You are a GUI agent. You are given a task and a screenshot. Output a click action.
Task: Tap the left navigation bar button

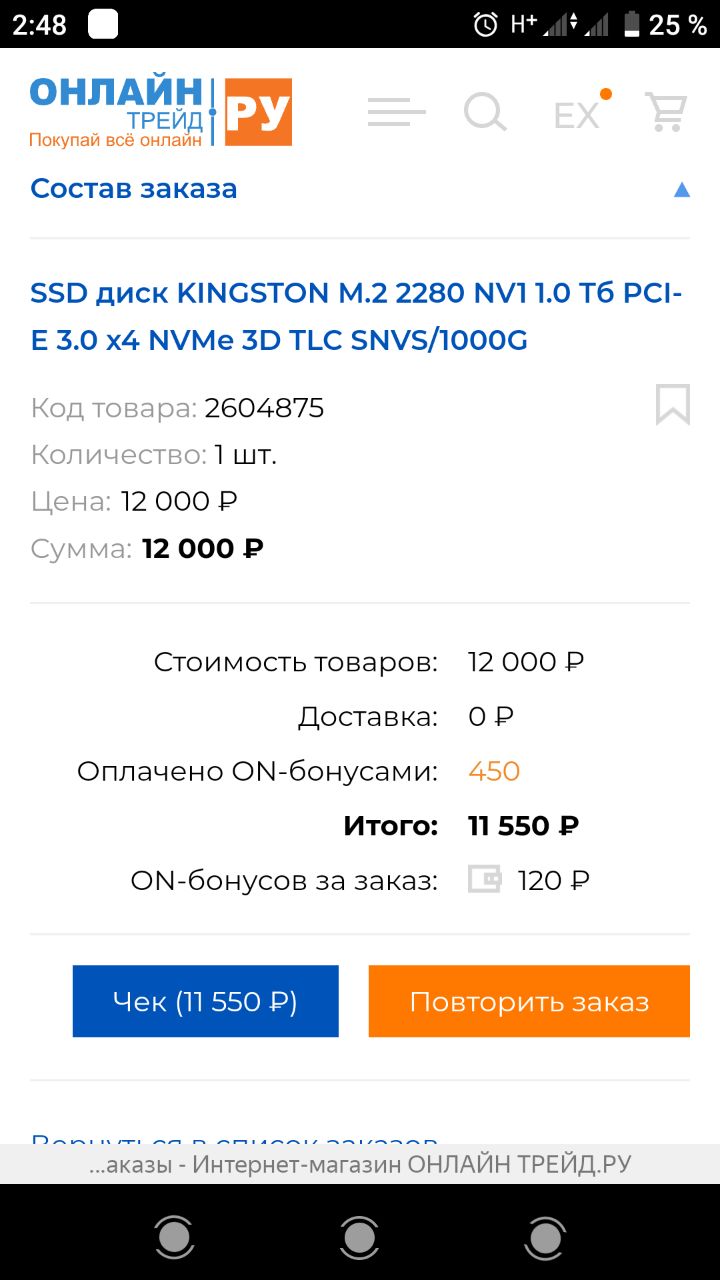[x=174, y=1238]
